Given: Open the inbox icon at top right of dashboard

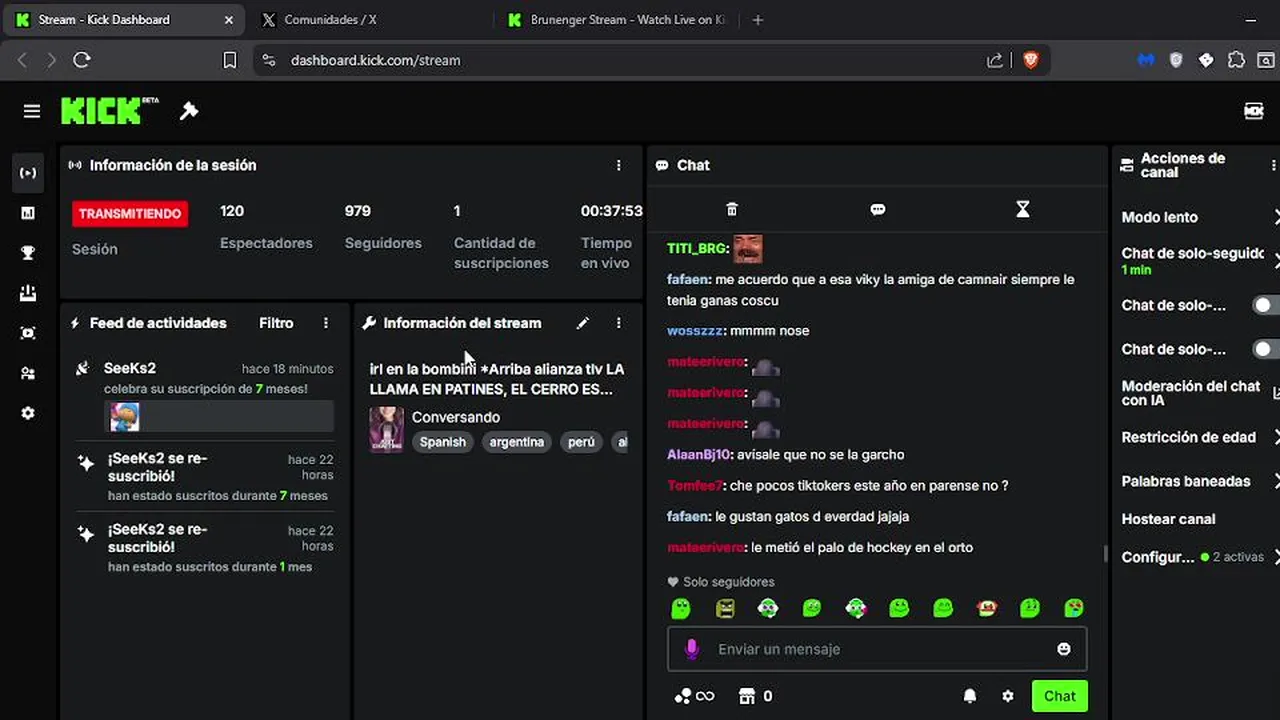Looking at the screenshot, I should (x=1253, y=111).
